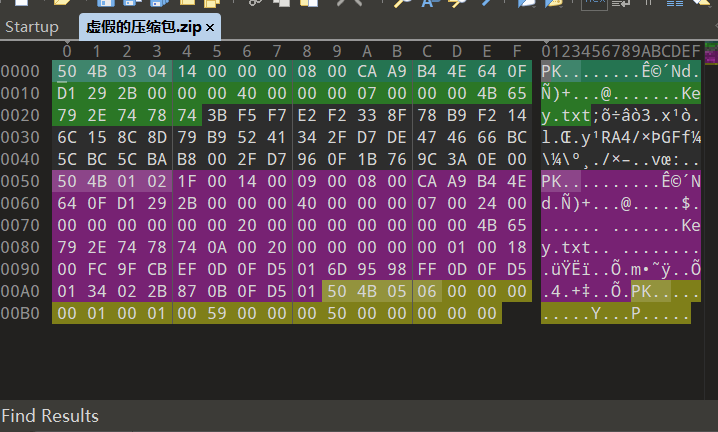This screenshot has width=718, height=432.
Task: Click byte 1F in row 0050
Action: coord(187,181)
